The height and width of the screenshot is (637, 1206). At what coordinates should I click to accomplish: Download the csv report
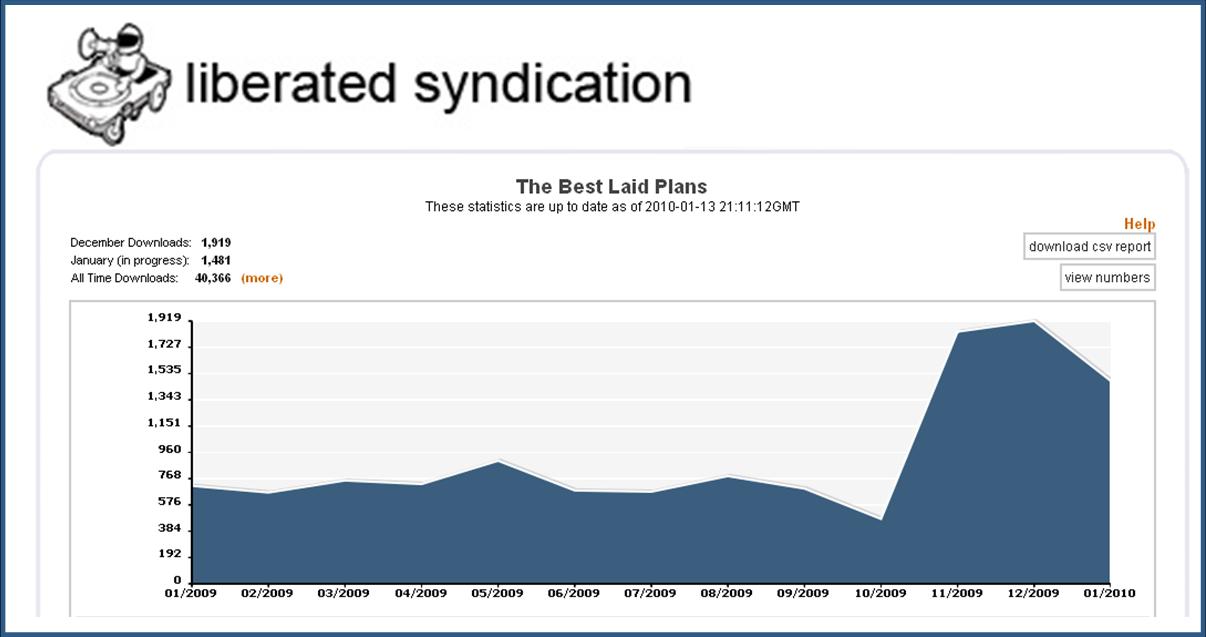point(1089,246)
